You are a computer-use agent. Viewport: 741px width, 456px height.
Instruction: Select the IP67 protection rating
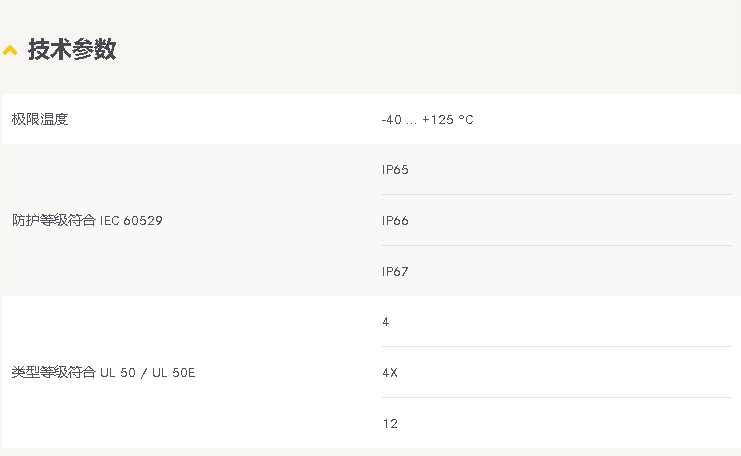click(x=395, y=272)
